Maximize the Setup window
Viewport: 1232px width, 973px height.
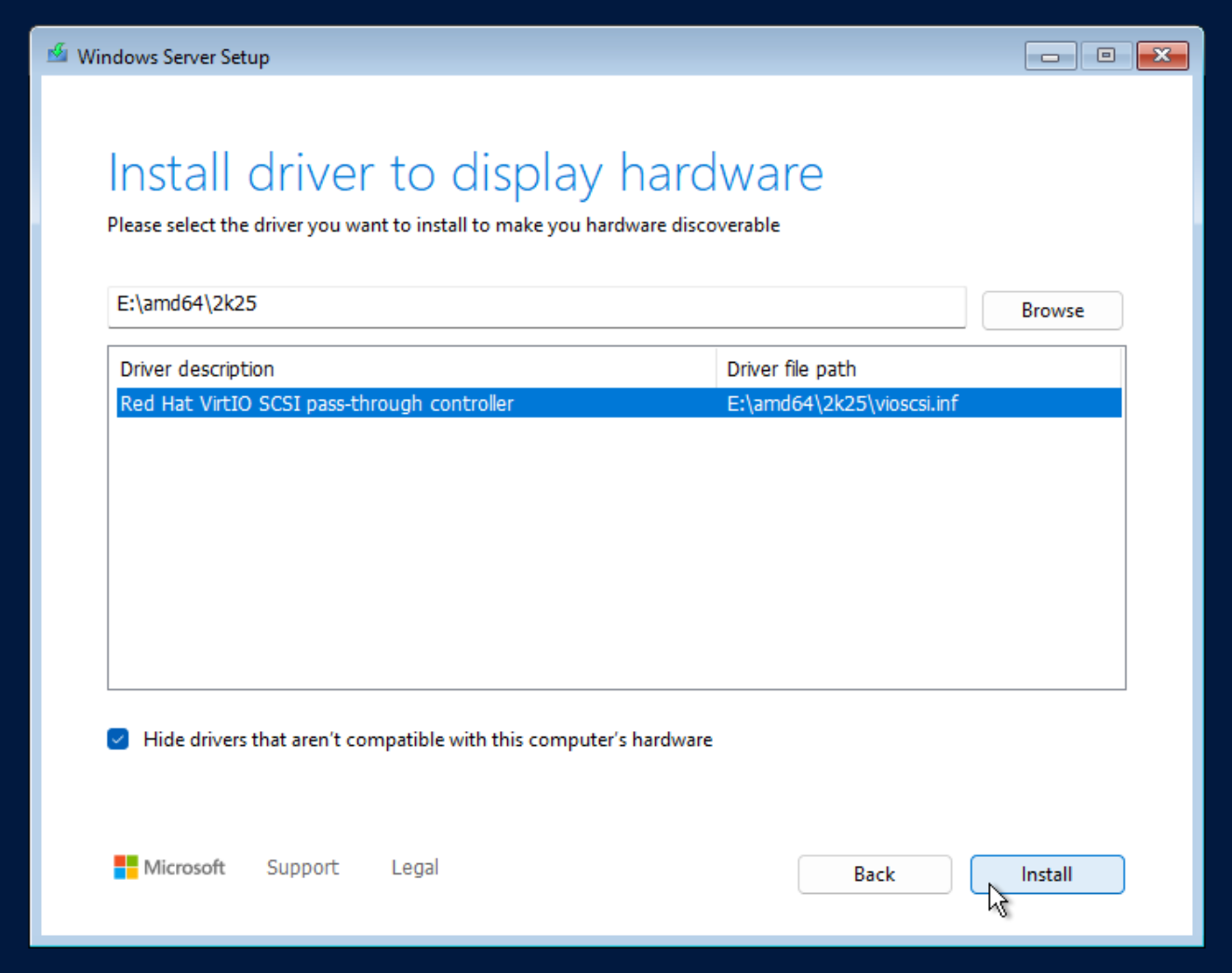point(1105,56)
